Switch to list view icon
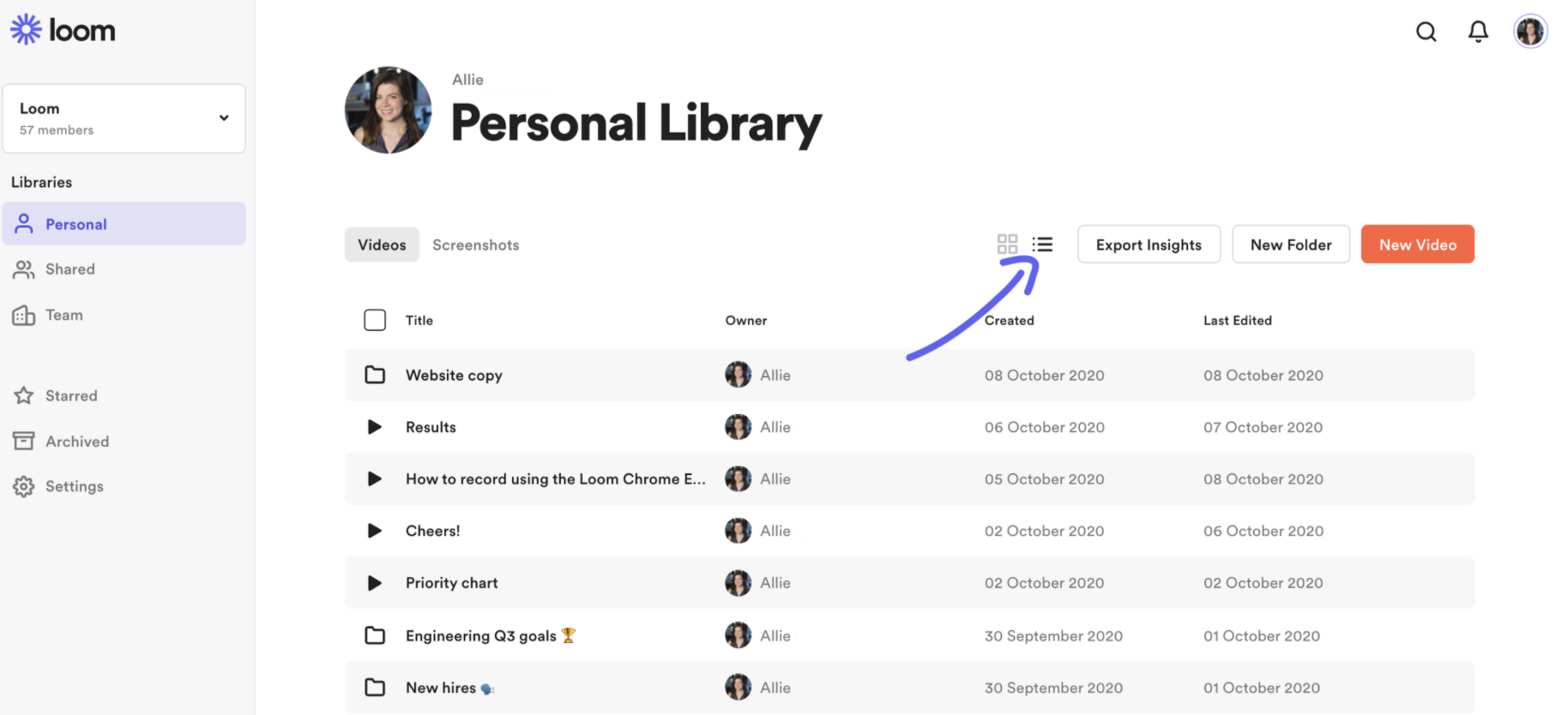1568x715 pixels. click(x=1042, y=244)
